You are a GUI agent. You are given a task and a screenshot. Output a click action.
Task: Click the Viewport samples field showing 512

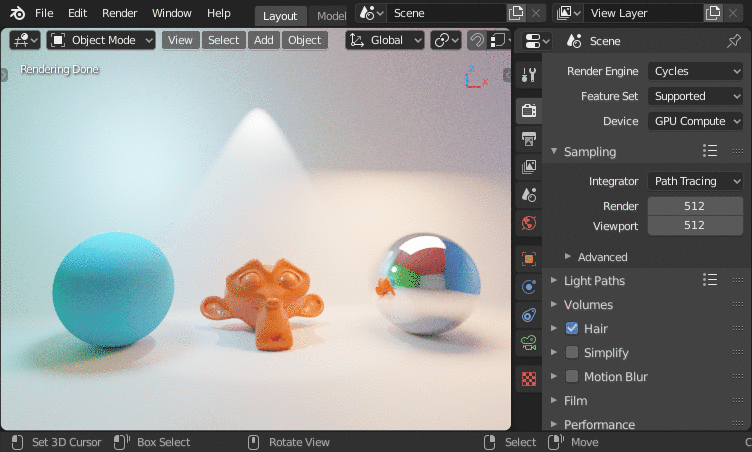[695, 226]
